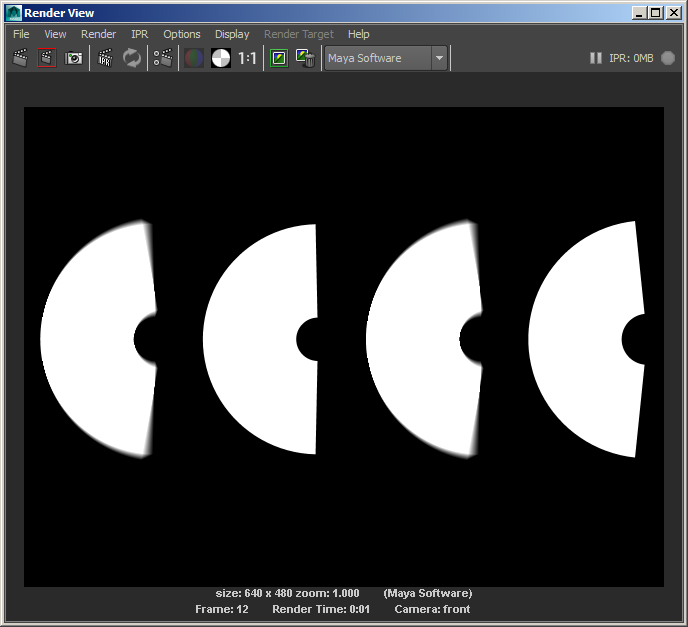
Task: Pause IPR tuning with the pause button
Action: 595,58
